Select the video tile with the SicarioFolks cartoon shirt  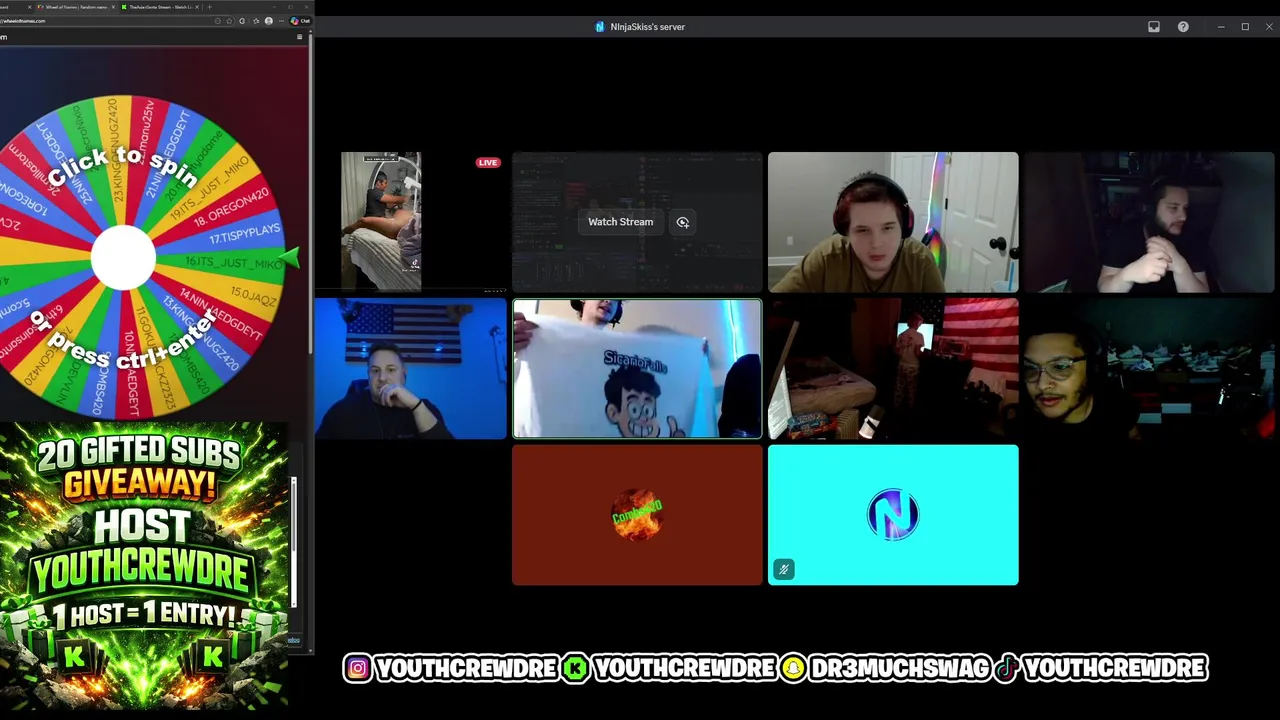pos(637,369)
